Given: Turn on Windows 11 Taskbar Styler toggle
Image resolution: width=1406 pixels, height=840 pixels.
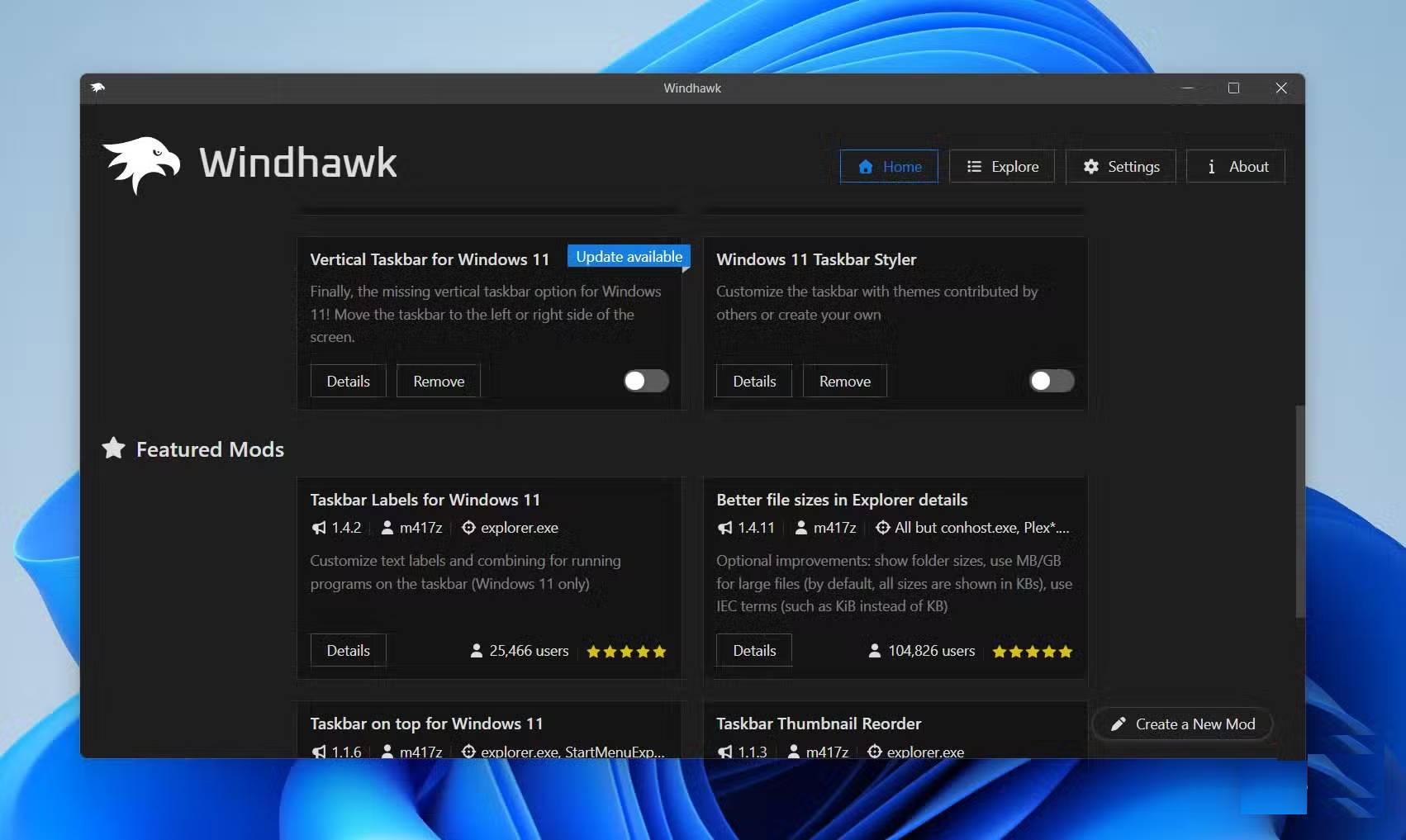Looking at the screenshot, I should pyautogui.click(x=1052, y=381).
